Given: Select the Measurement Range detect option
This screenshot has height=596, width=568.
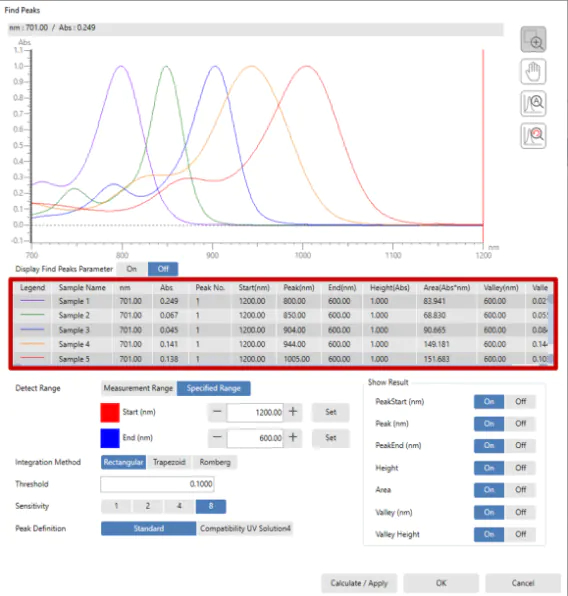Looking at the screenshot, I should click(x=138, y=388).
